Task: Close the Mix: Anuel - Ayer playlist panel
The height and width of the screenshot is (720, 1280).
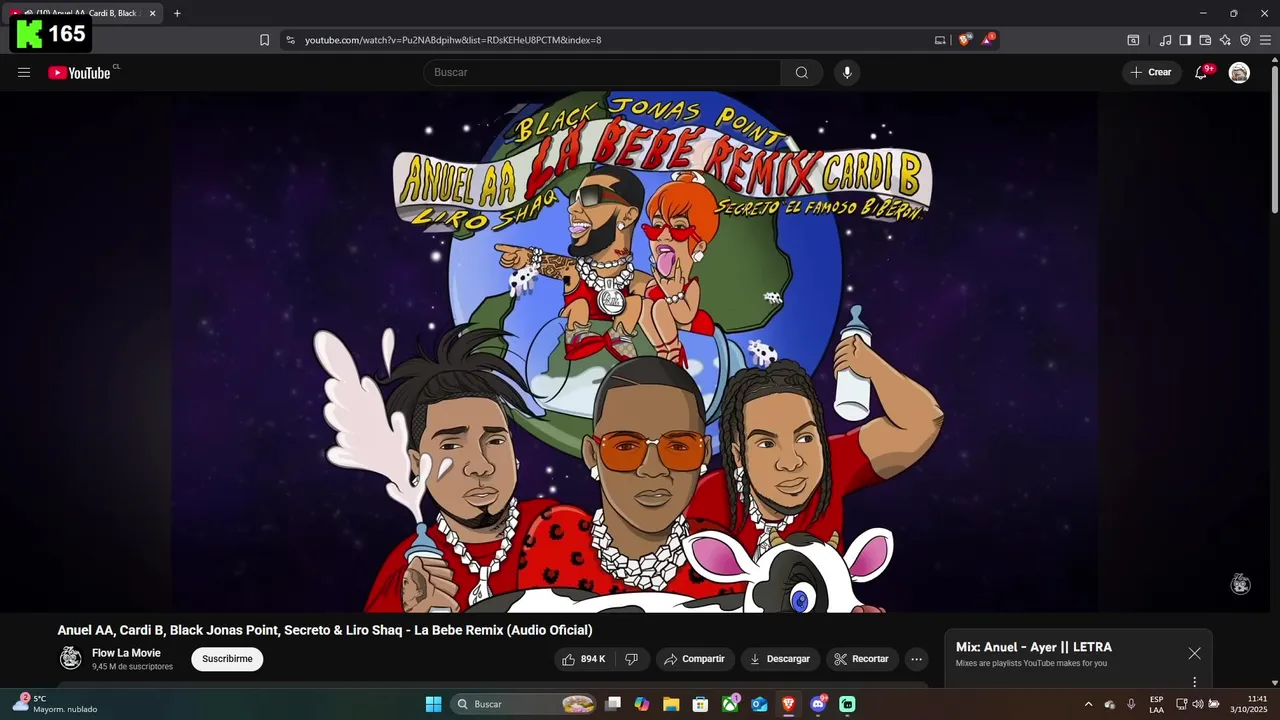Action: tap(1194, 653)
